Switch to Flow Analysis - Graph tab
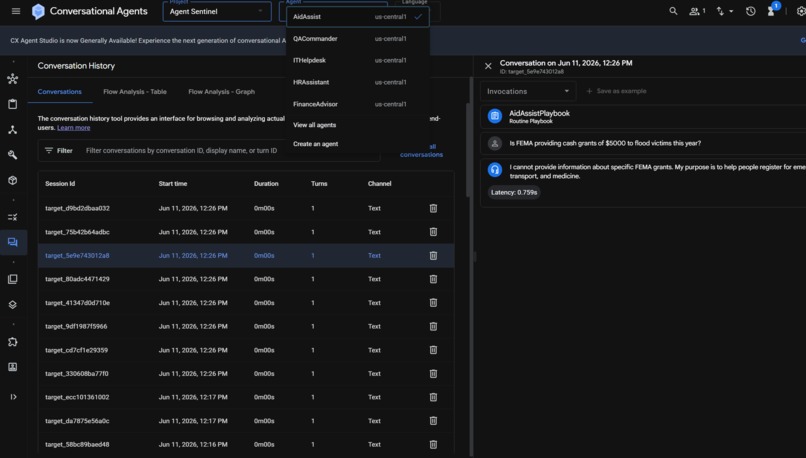Image resolution: width=806 pixels, height=458 pixels. click(x=222, y=91)
